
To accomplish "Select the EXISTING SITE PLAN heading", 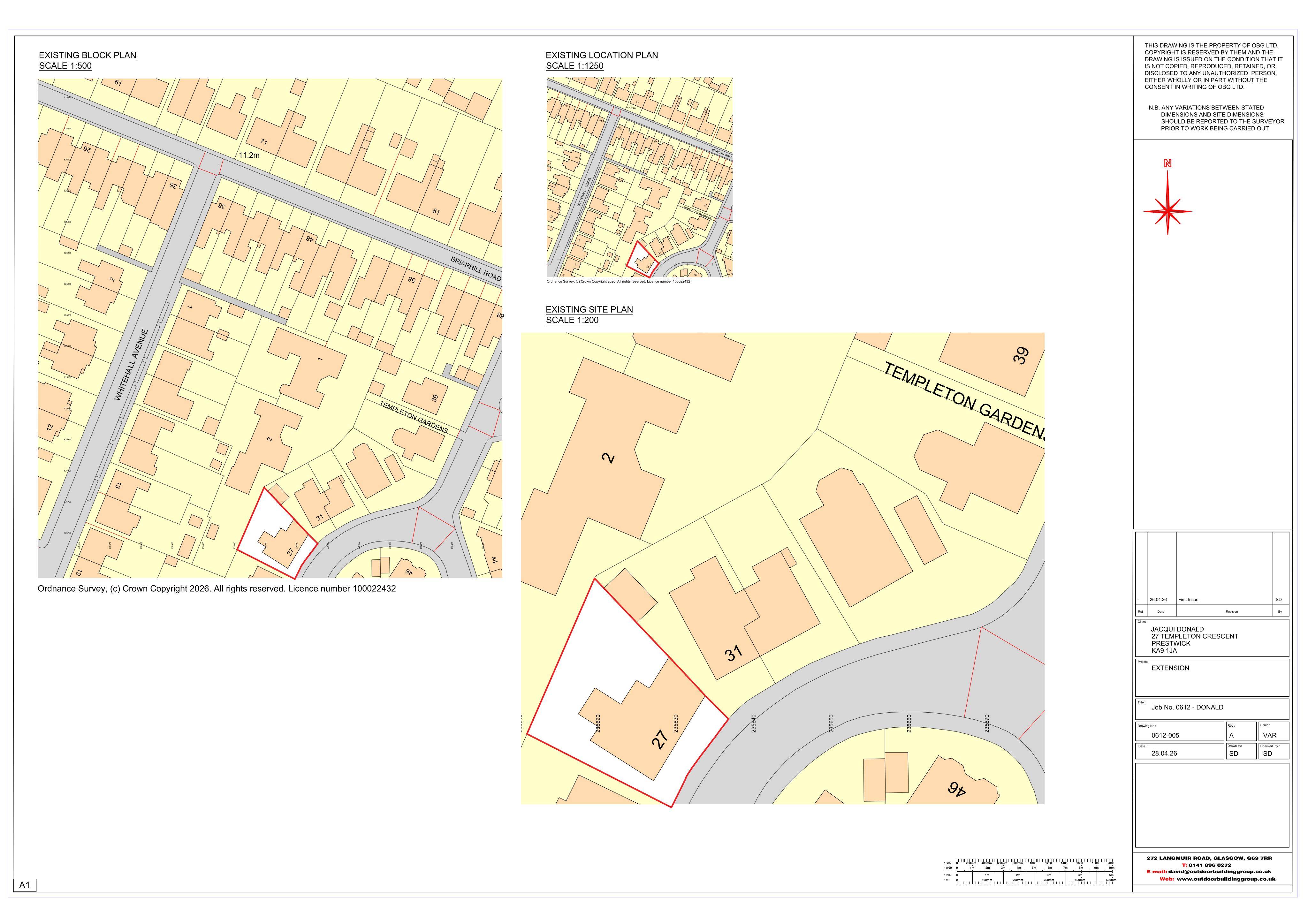I will pyautogui.click(x=589, y=309).
